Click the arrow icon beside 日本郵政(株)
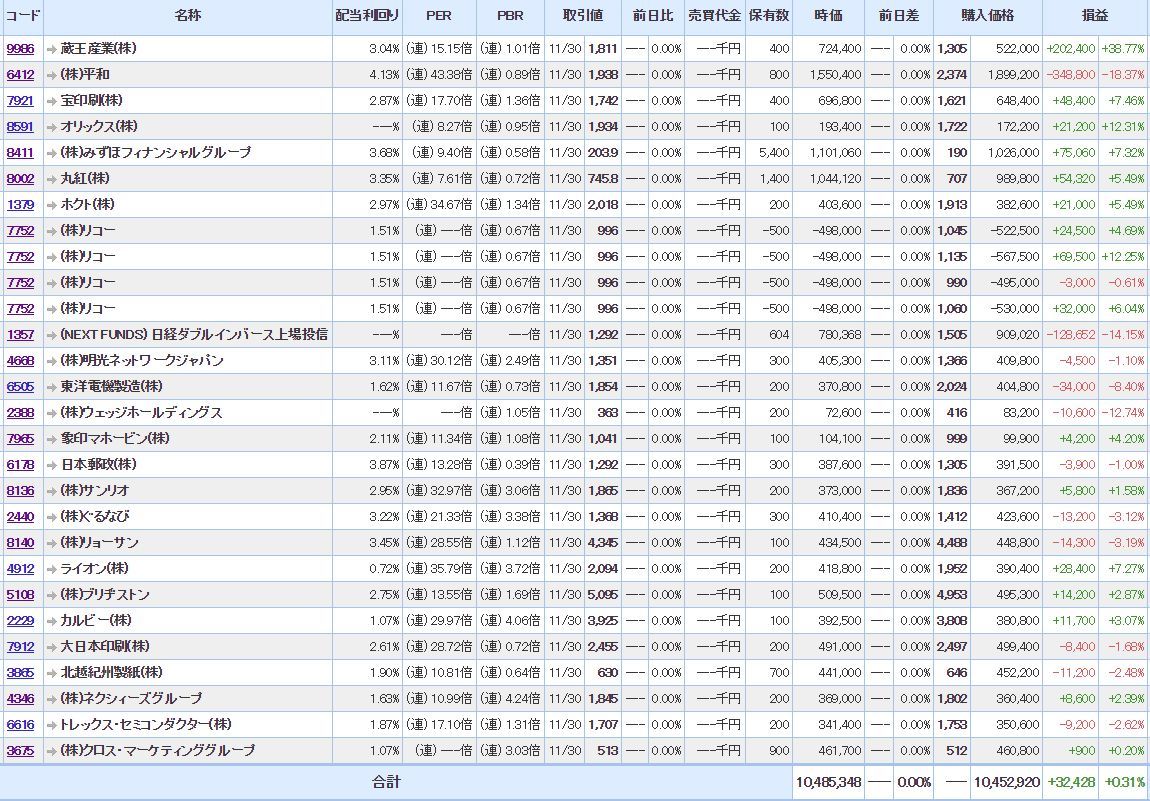The height and width of the screenshot is (801, 1150). (52, 465)
